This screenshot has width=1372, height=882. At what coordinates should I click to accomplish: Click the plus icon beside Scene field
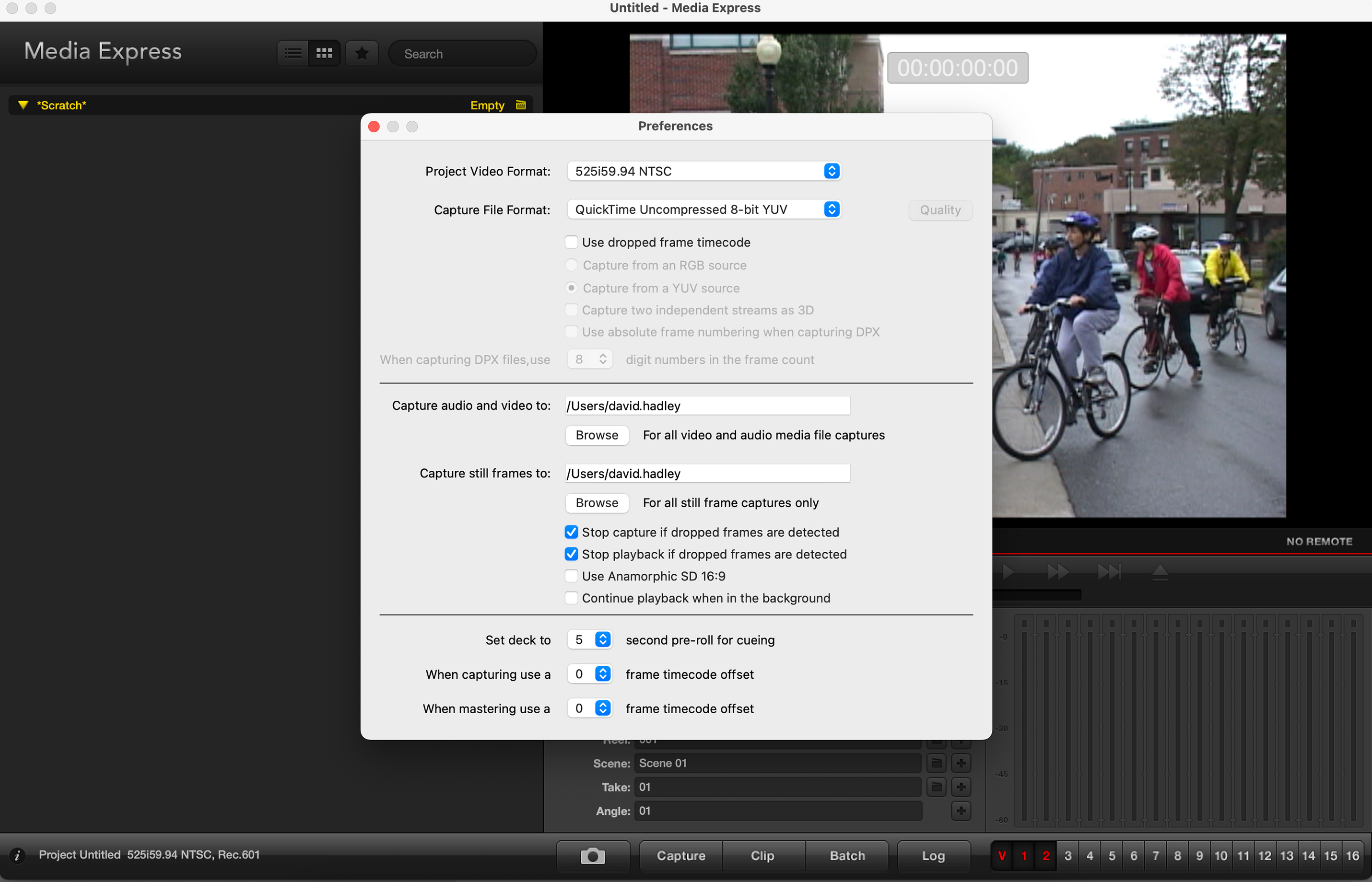pos(961,763)
